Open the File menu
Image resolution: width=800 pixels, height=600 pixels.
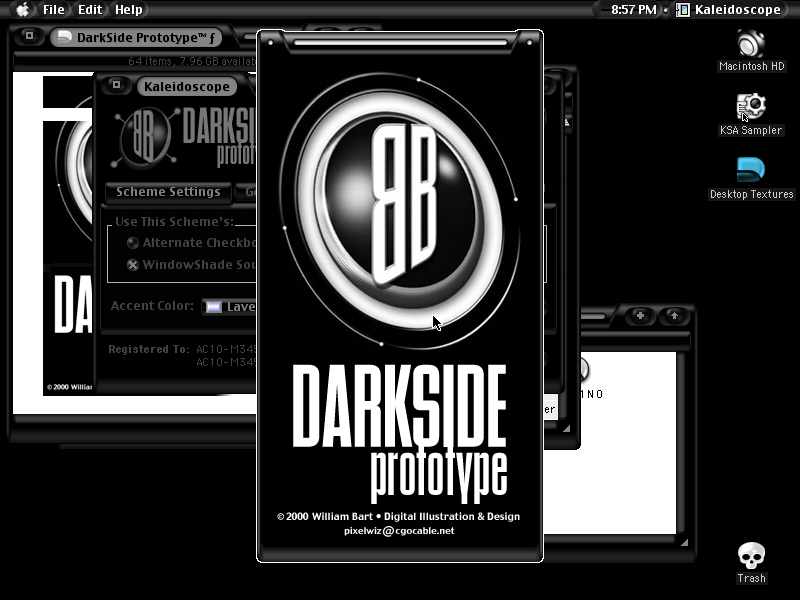pos(53,9)
